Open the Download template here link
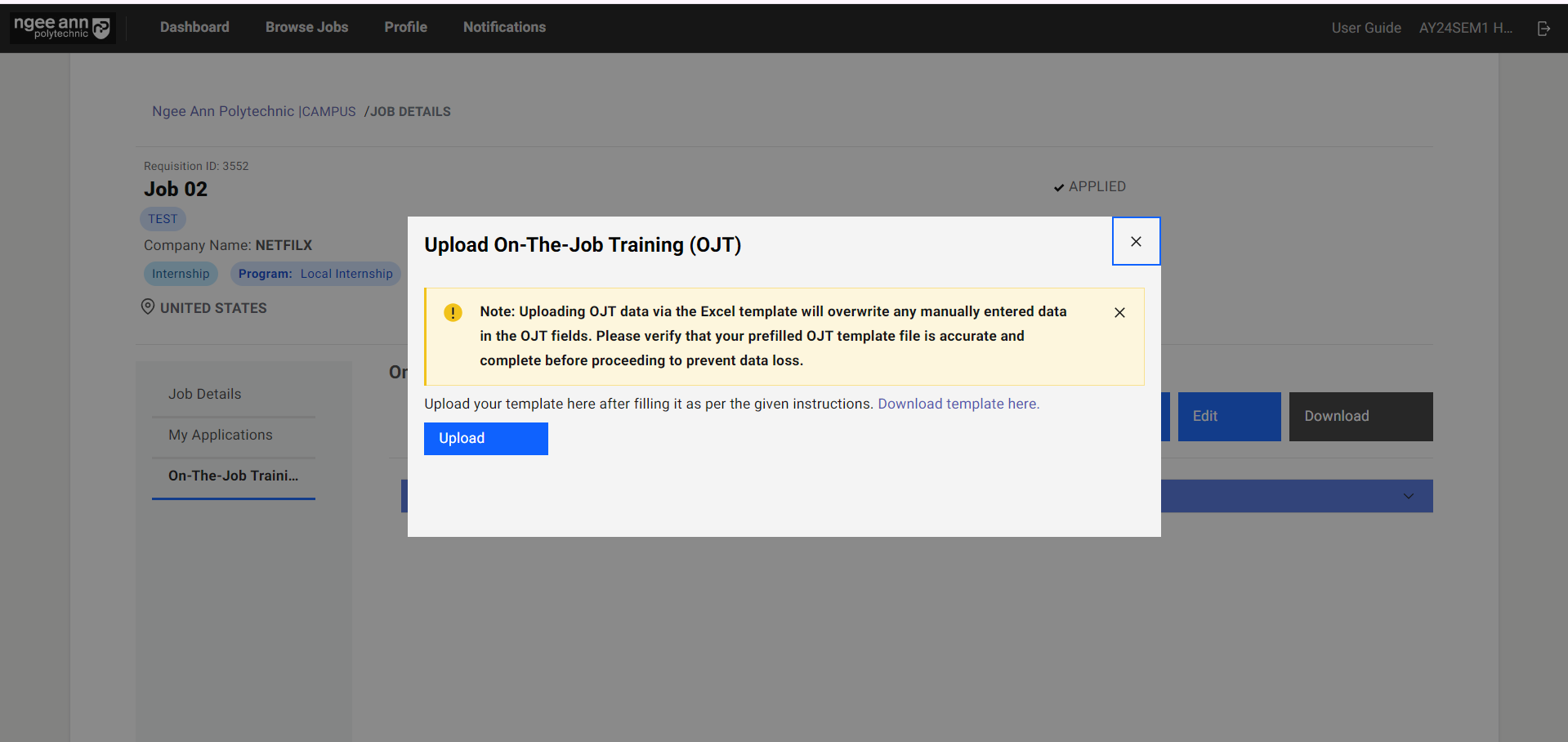 click(958, 403)
